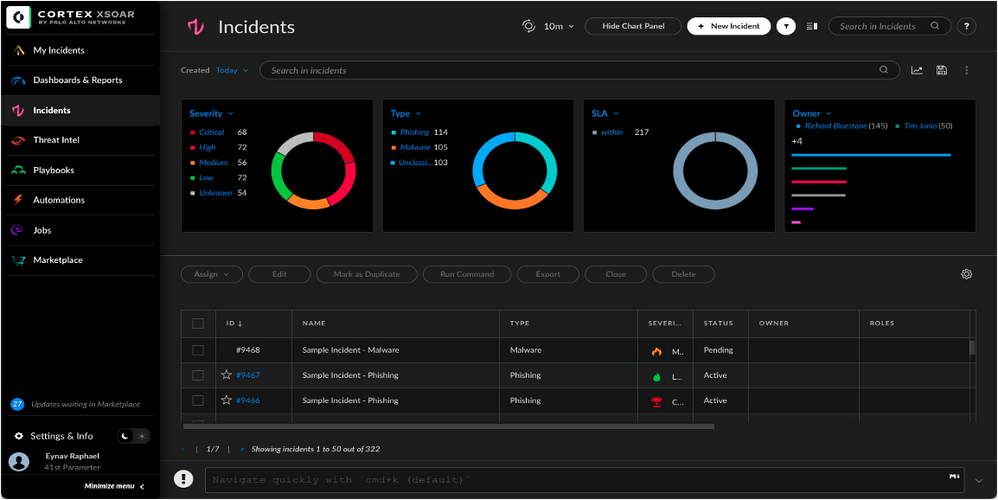
Task: Open Marketplace from the sidebar menu
Action: [57, 260]
